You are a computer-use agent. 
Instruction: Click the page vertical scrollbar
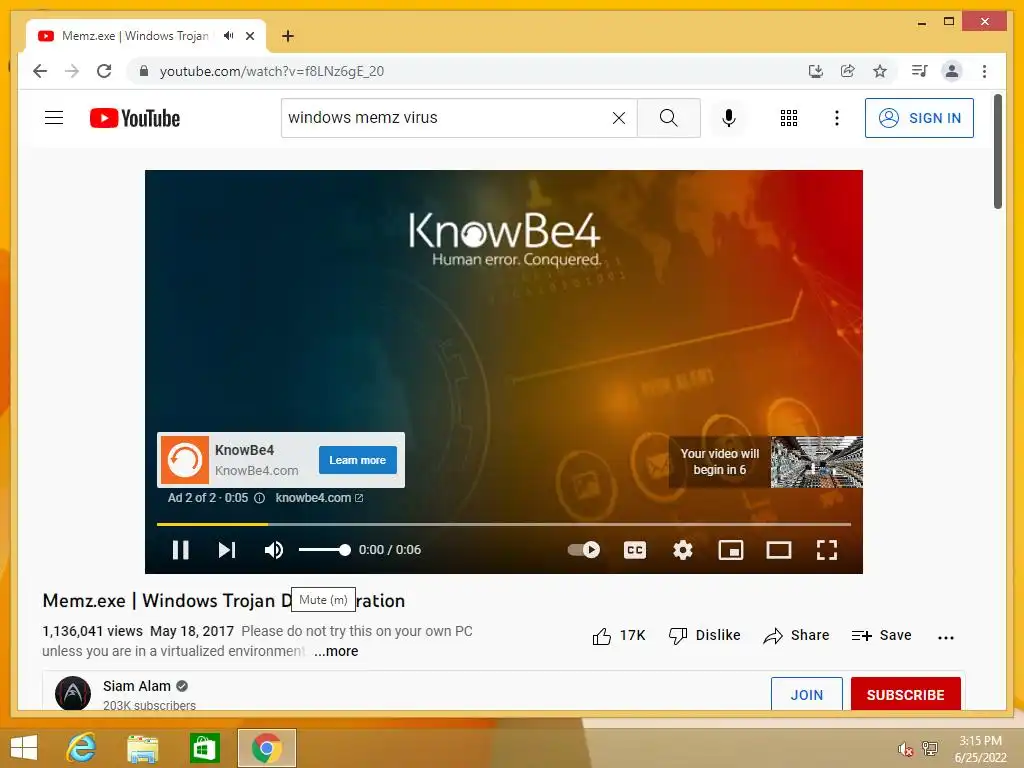point(997,152)
